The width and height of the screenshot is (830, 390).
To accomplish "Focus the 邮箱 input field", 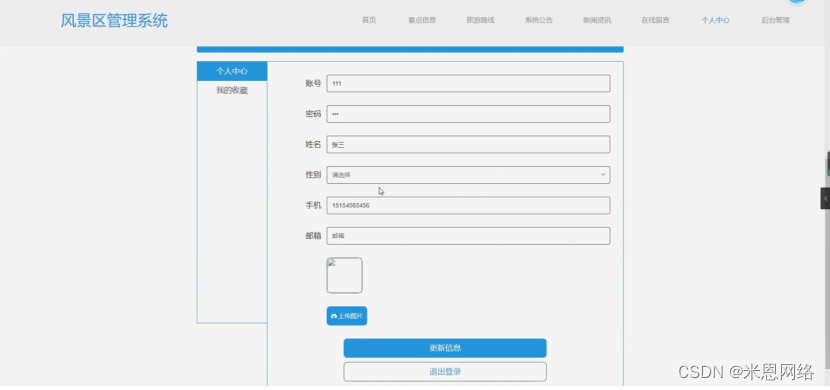I will (x=468, y=236).
